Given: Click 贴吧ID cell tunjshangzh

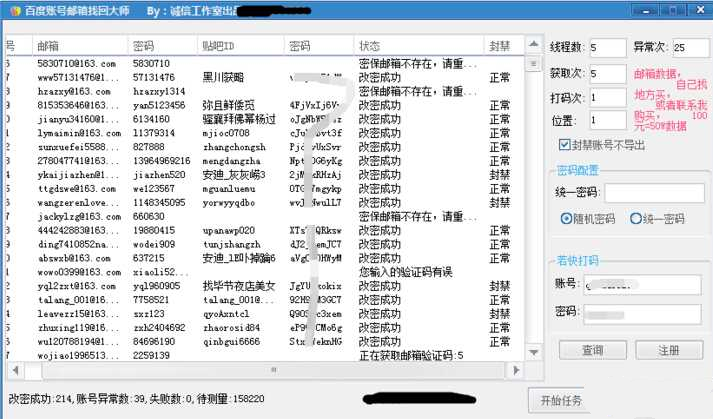Looking at the screenshot, I should 231,244.
